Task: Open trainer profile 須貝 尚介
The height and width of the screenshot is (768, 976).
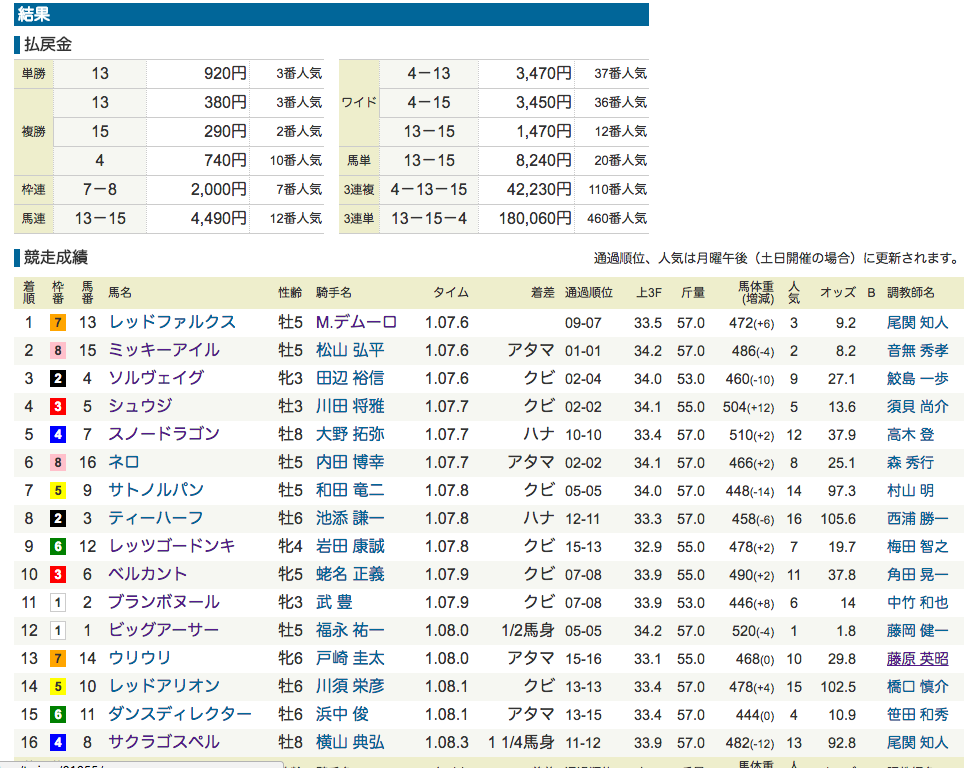Action: click(917, 407)
